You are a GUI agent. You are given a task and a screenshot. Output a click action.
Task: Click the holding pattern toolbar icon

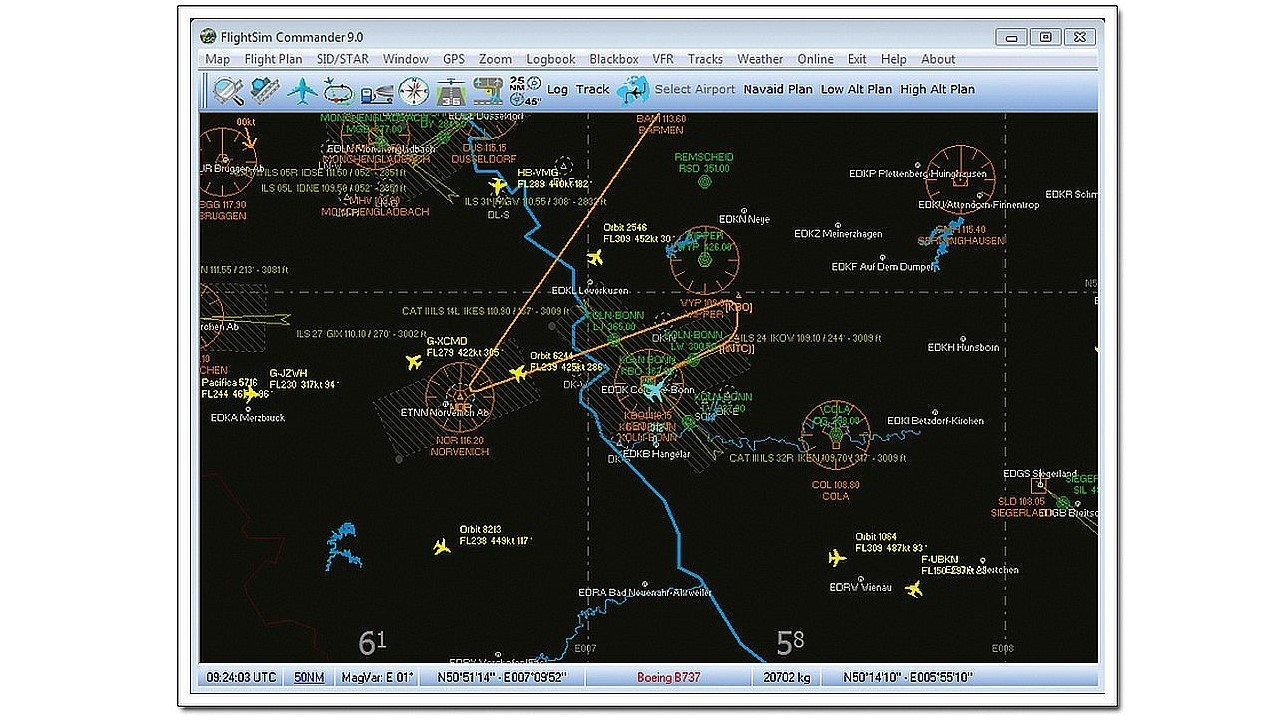(x=338, y=91)
